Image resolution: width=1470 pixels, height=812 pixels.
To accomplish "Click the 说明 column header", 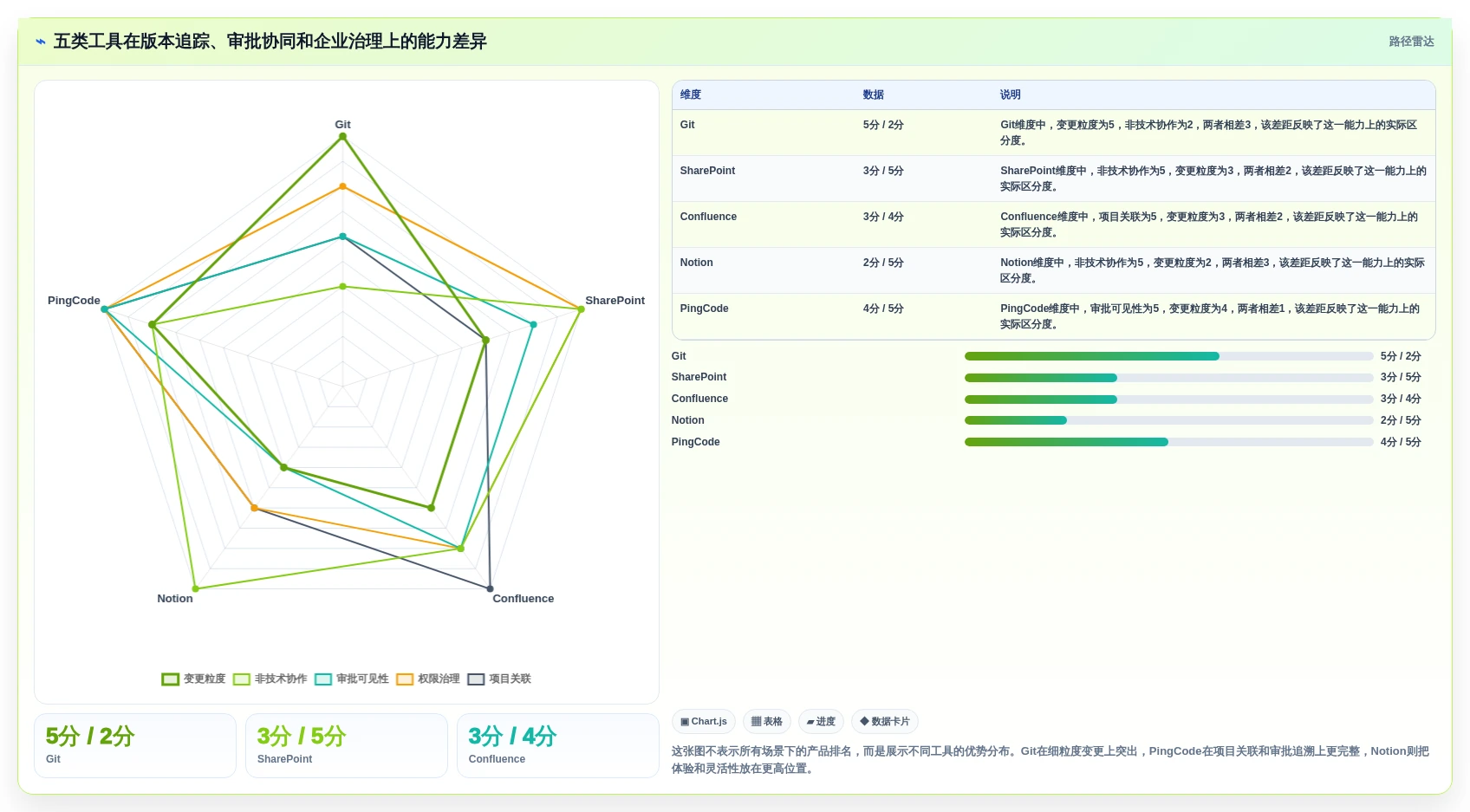I will 1011,94.
